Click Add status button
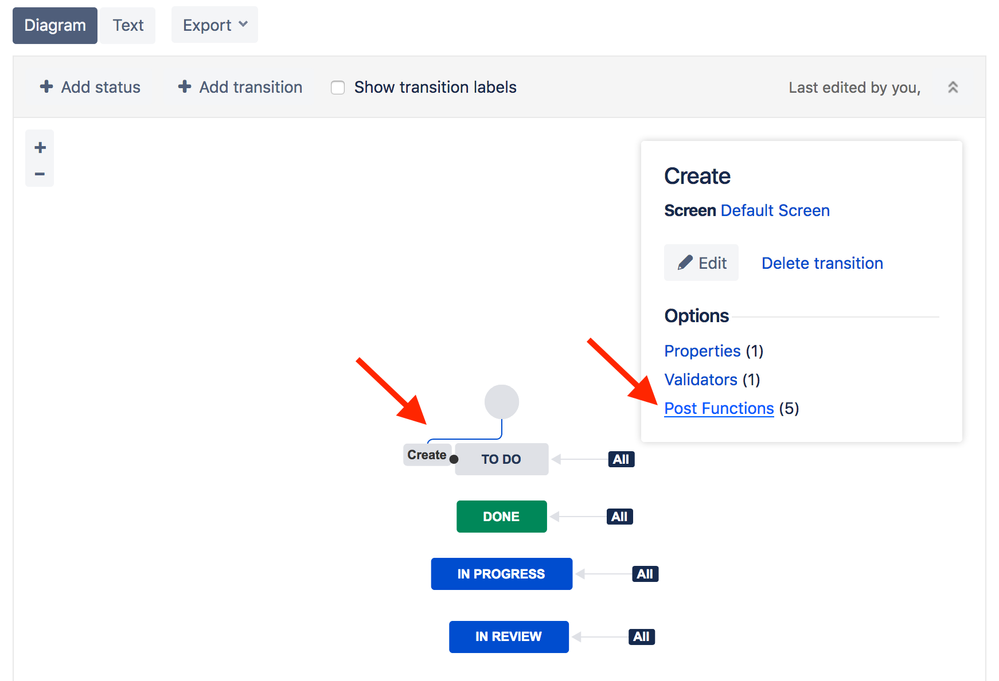Viewport: 999px width, 681px height. (x=90, y=87)
